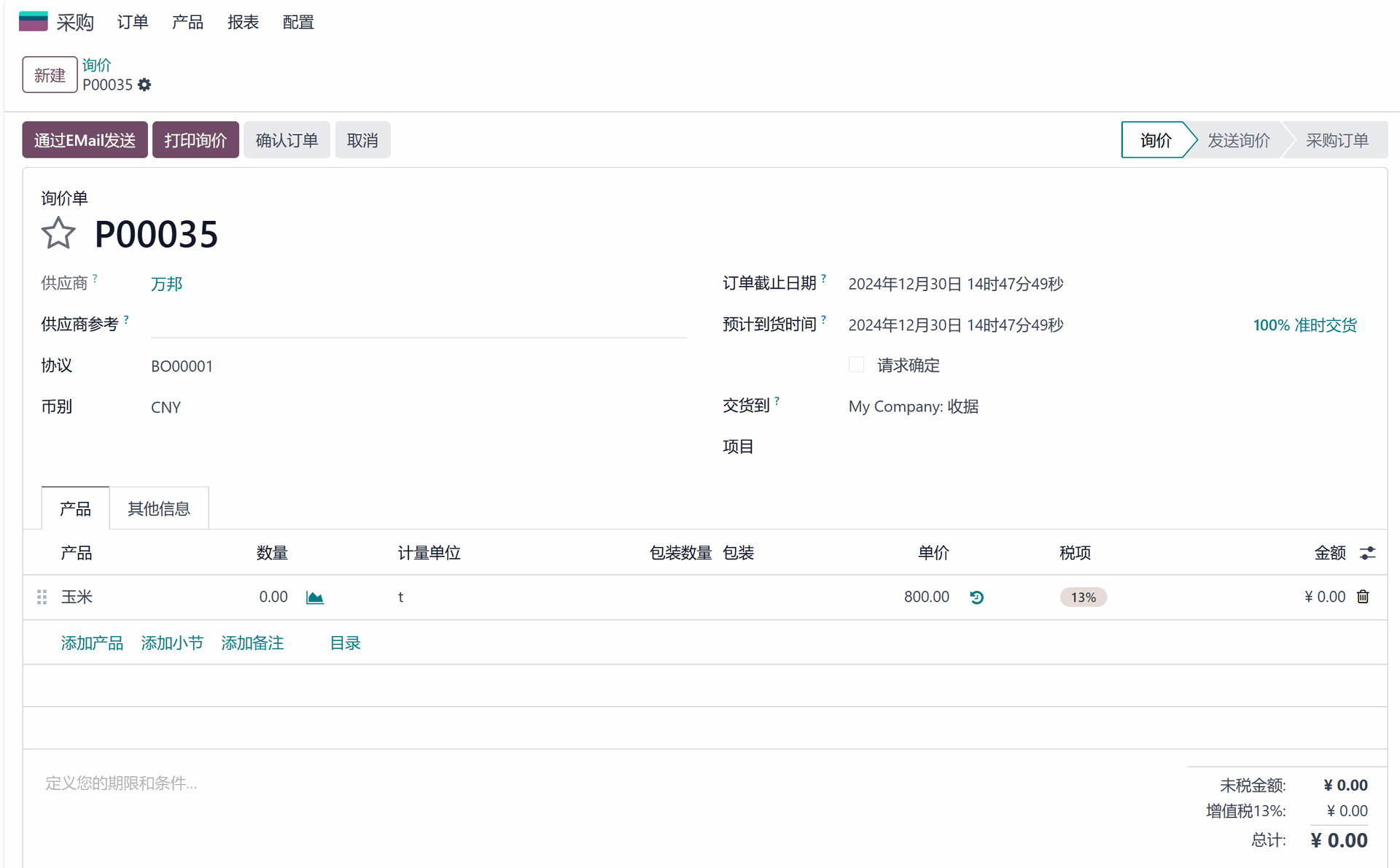
Task: Click the help mark next to 预计到货时间
Action: pos(824,319)
